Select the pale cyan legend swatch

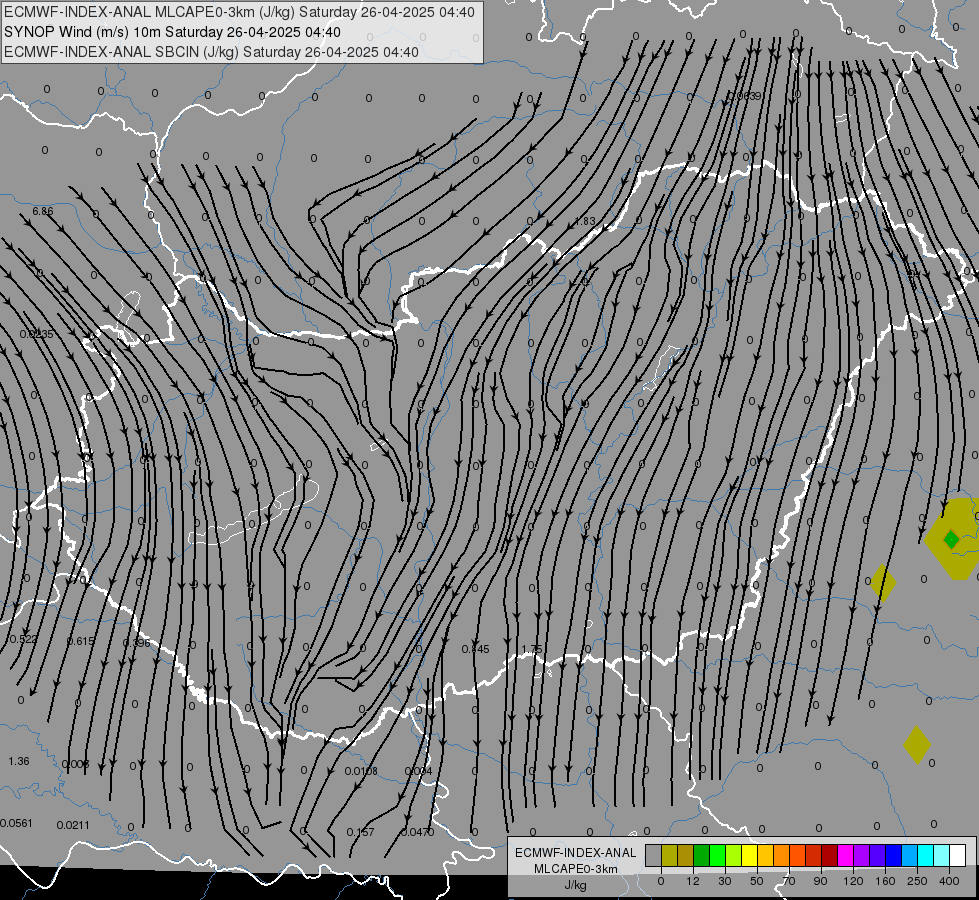[x=942, y=855]
